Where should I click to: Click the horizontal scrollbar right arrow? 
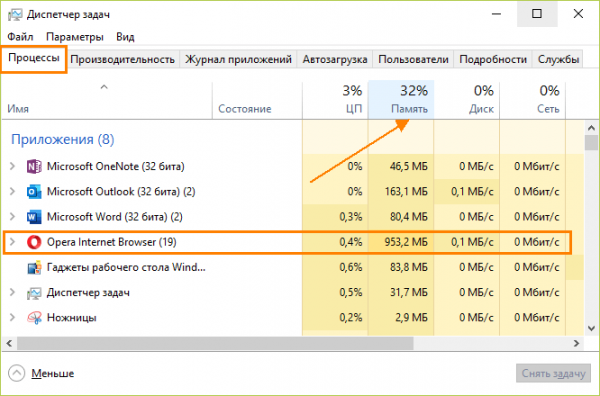coord(576,344)
